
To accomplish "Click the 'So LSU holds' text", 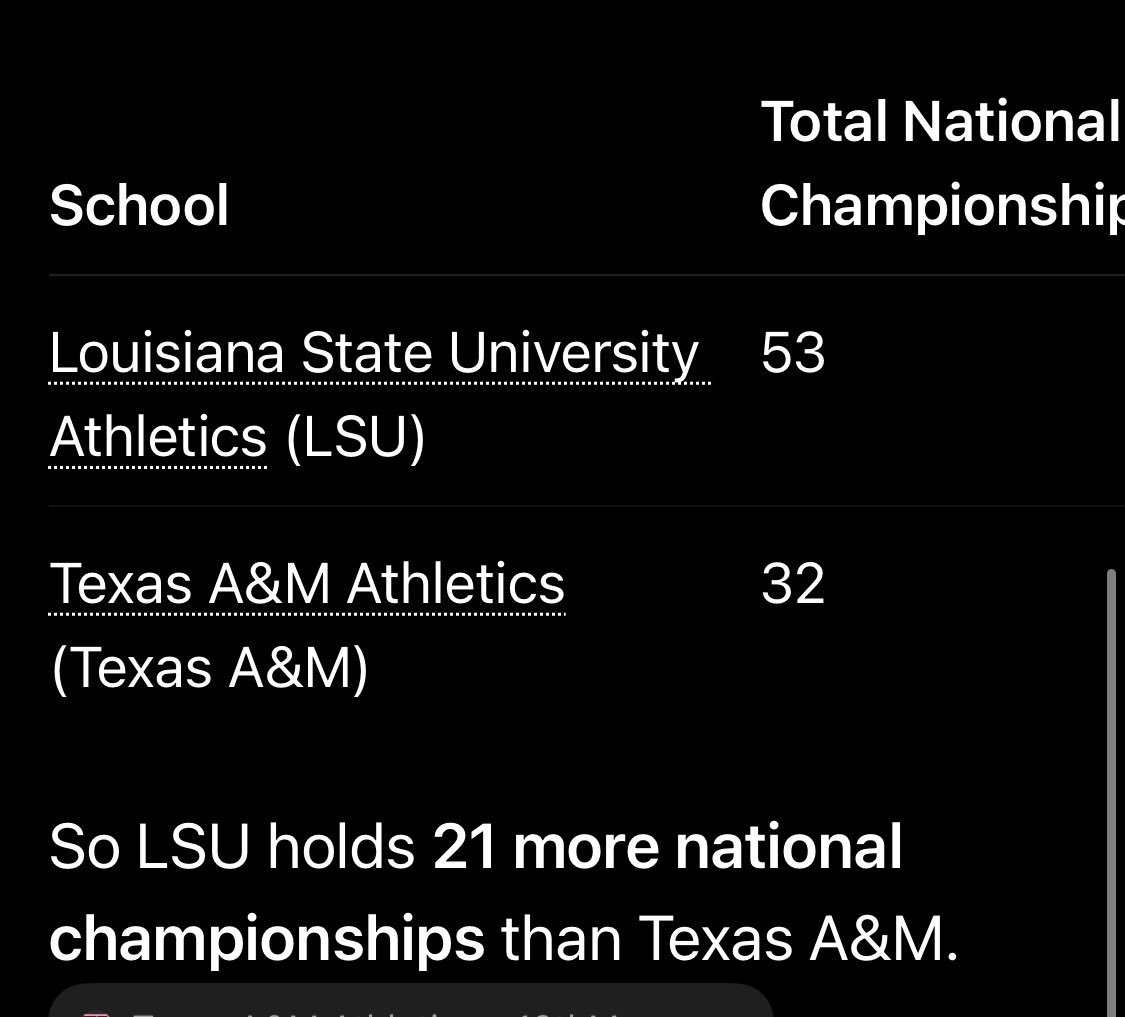I will (232, 847).
